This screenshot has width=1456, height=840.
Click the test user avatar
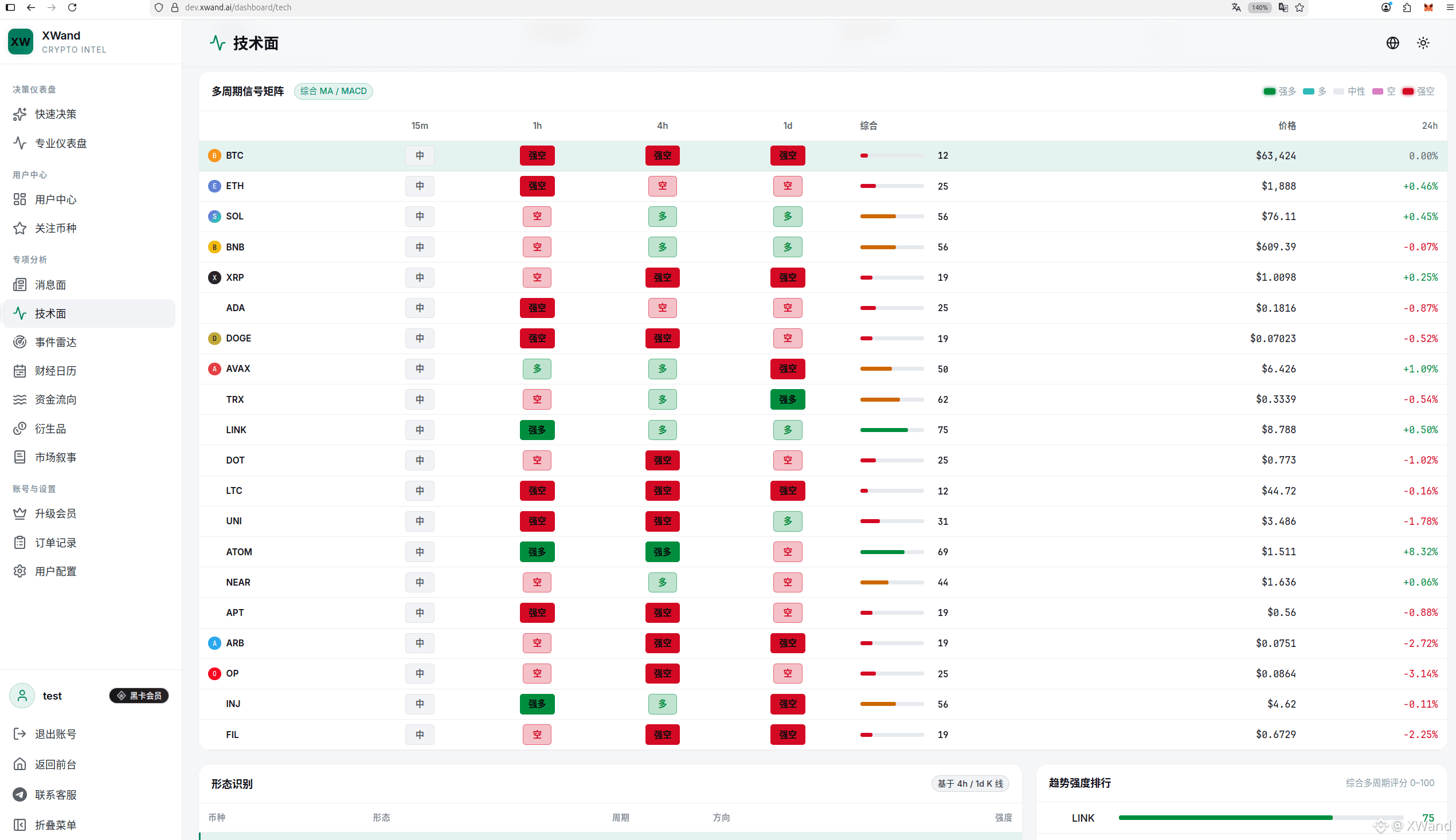click(x=22, y=696)
